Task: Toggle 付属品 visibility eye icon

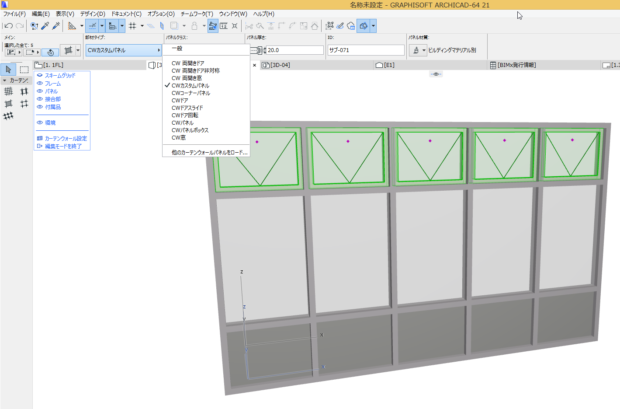Action: coord(40,105)
